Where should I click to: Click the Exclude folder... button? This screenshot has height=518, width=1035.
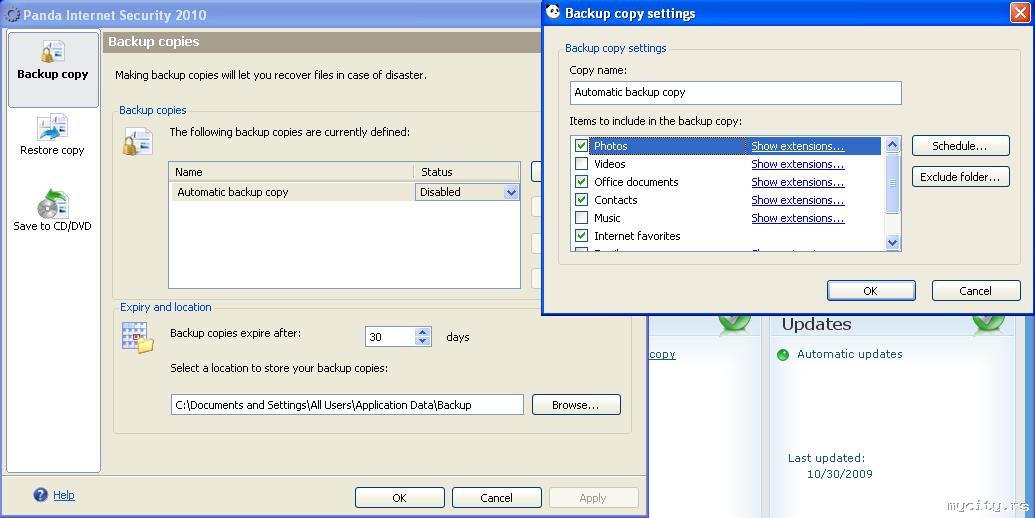click(960, 177)
